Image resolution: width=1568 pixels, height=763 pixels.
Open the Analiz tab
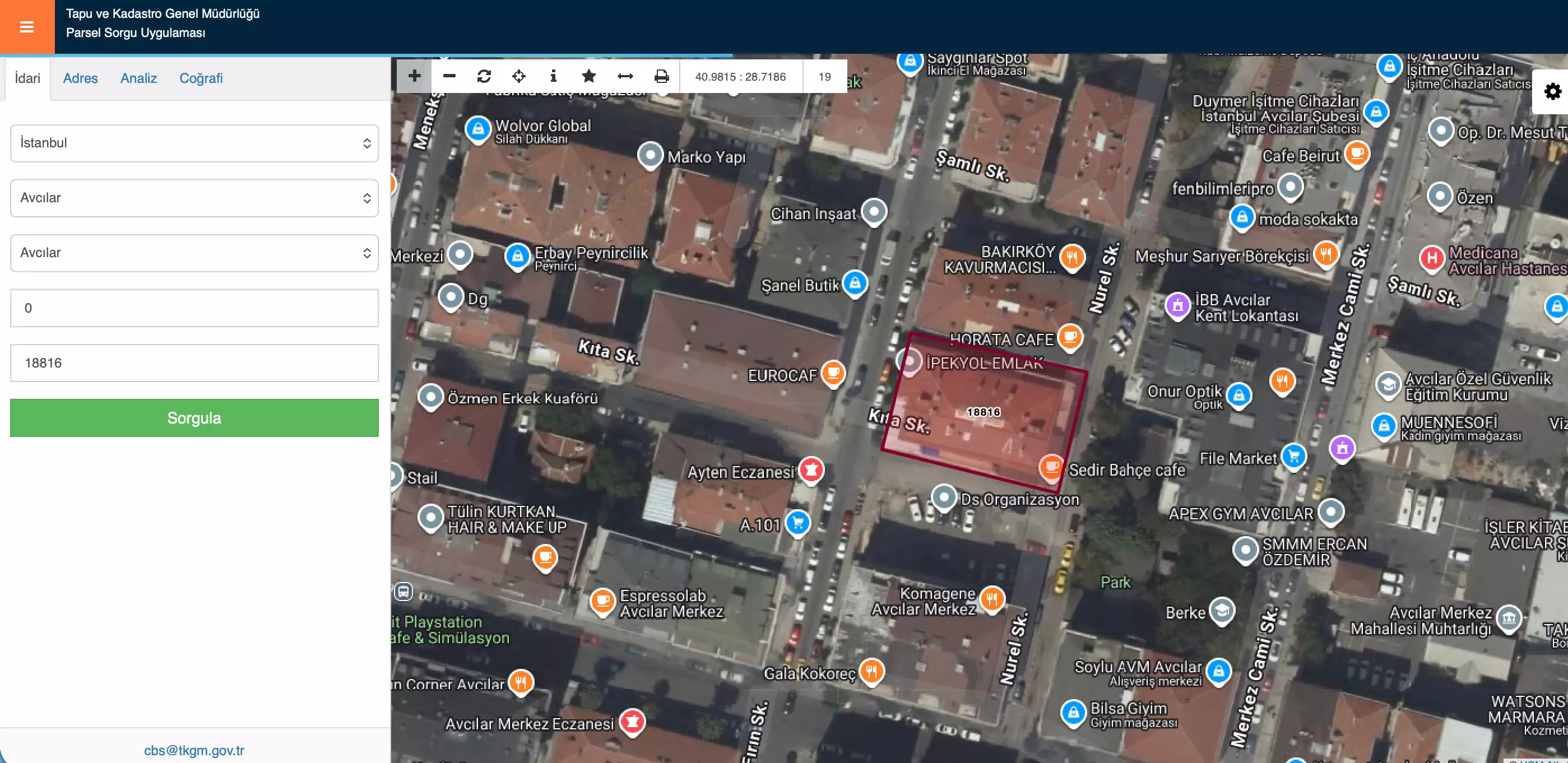tap(139, 78)
